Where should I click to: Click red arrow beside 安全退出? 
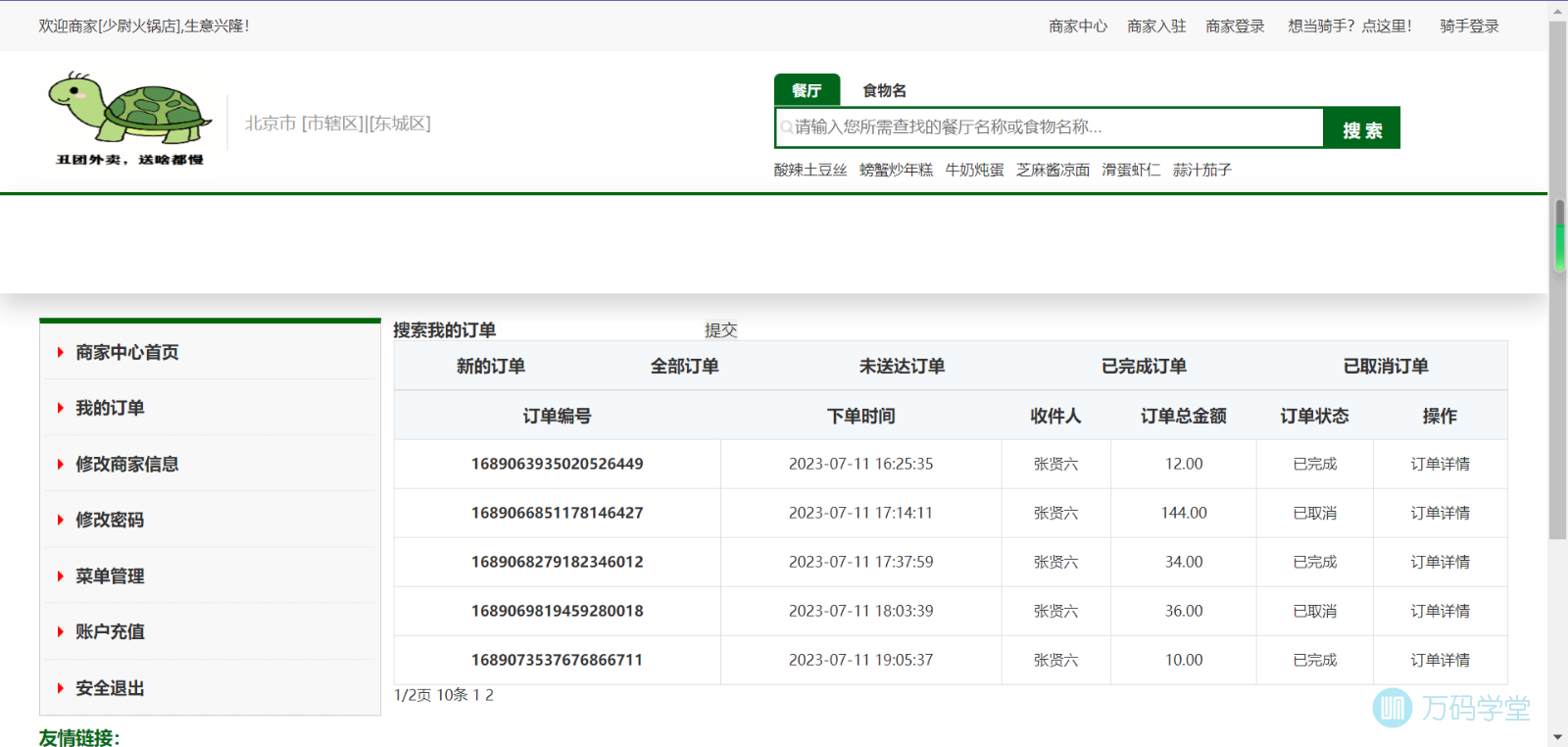point(60,688)
